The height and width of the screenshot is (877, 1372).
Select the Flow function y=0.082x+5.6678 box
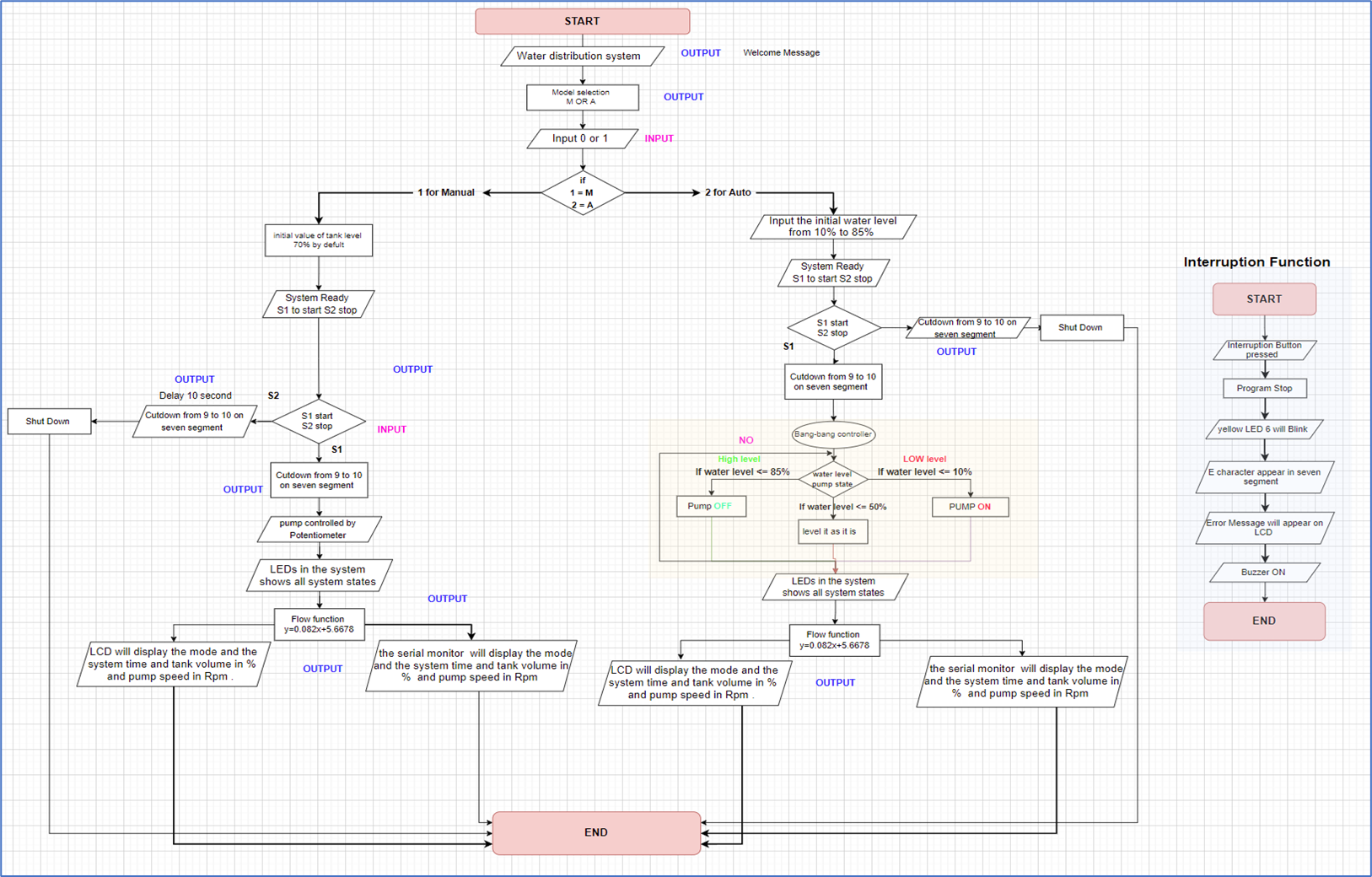319,624
